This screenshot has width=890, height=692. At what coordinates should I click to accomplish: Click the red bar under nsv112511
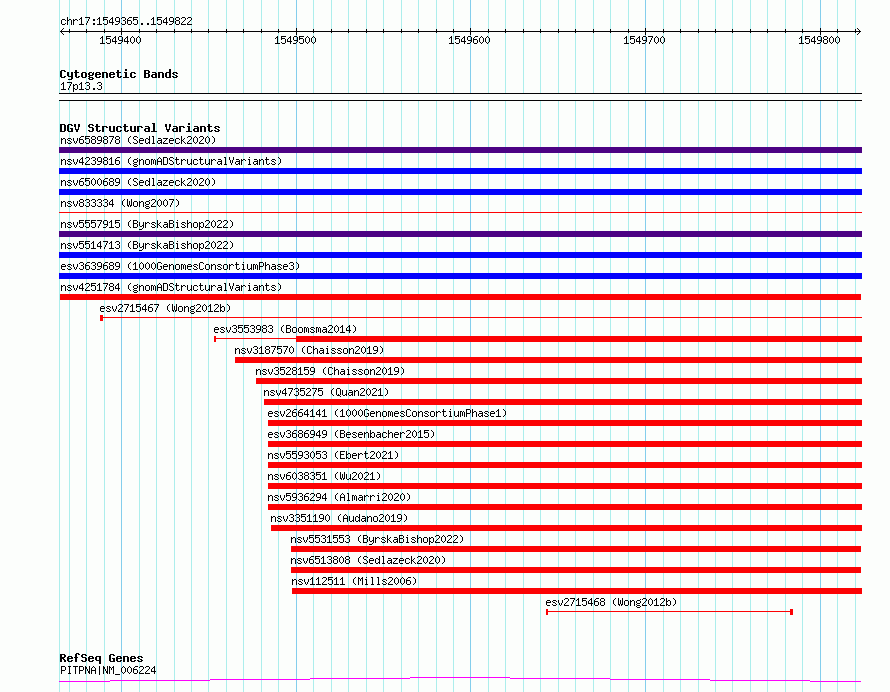(x=577, y=591)
